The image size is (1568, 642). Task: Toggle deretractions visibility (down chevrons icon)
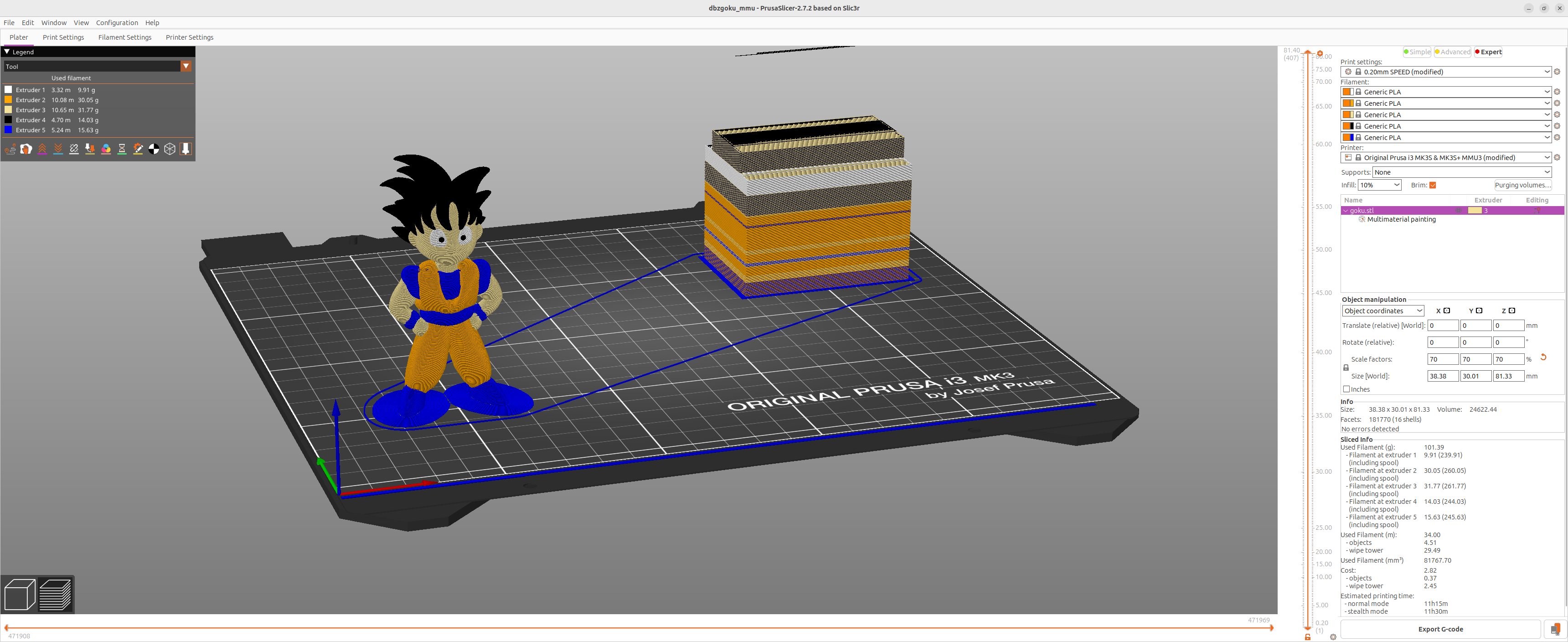click(x=58, y=149)
